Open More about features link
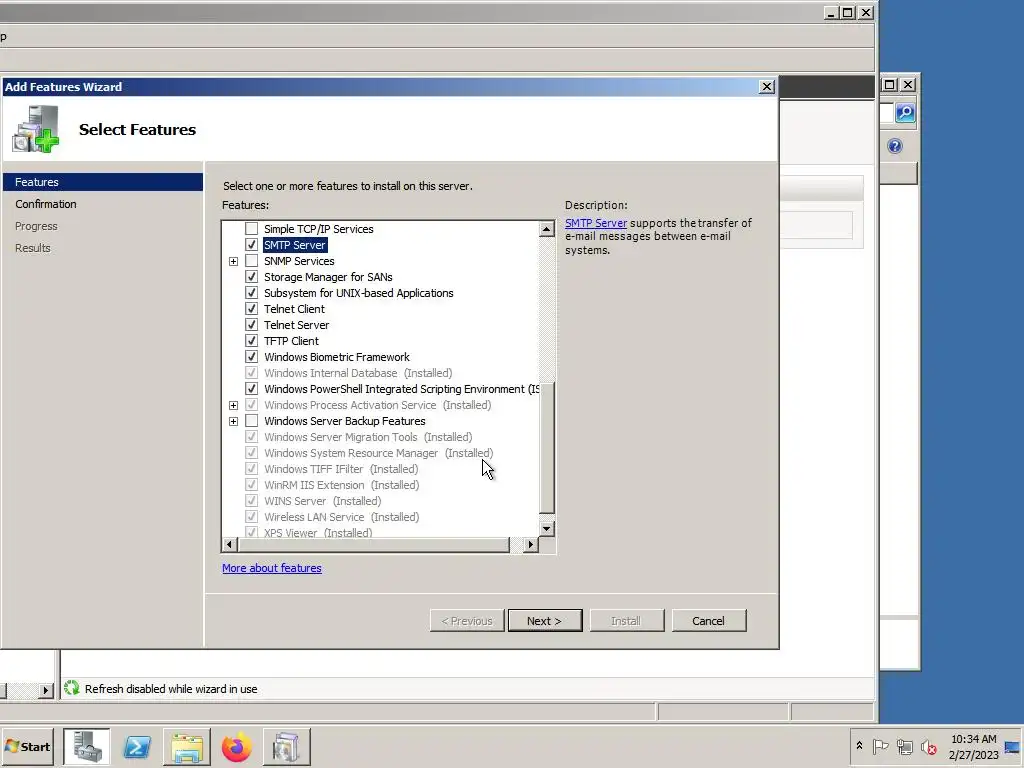 coord(272,568)
